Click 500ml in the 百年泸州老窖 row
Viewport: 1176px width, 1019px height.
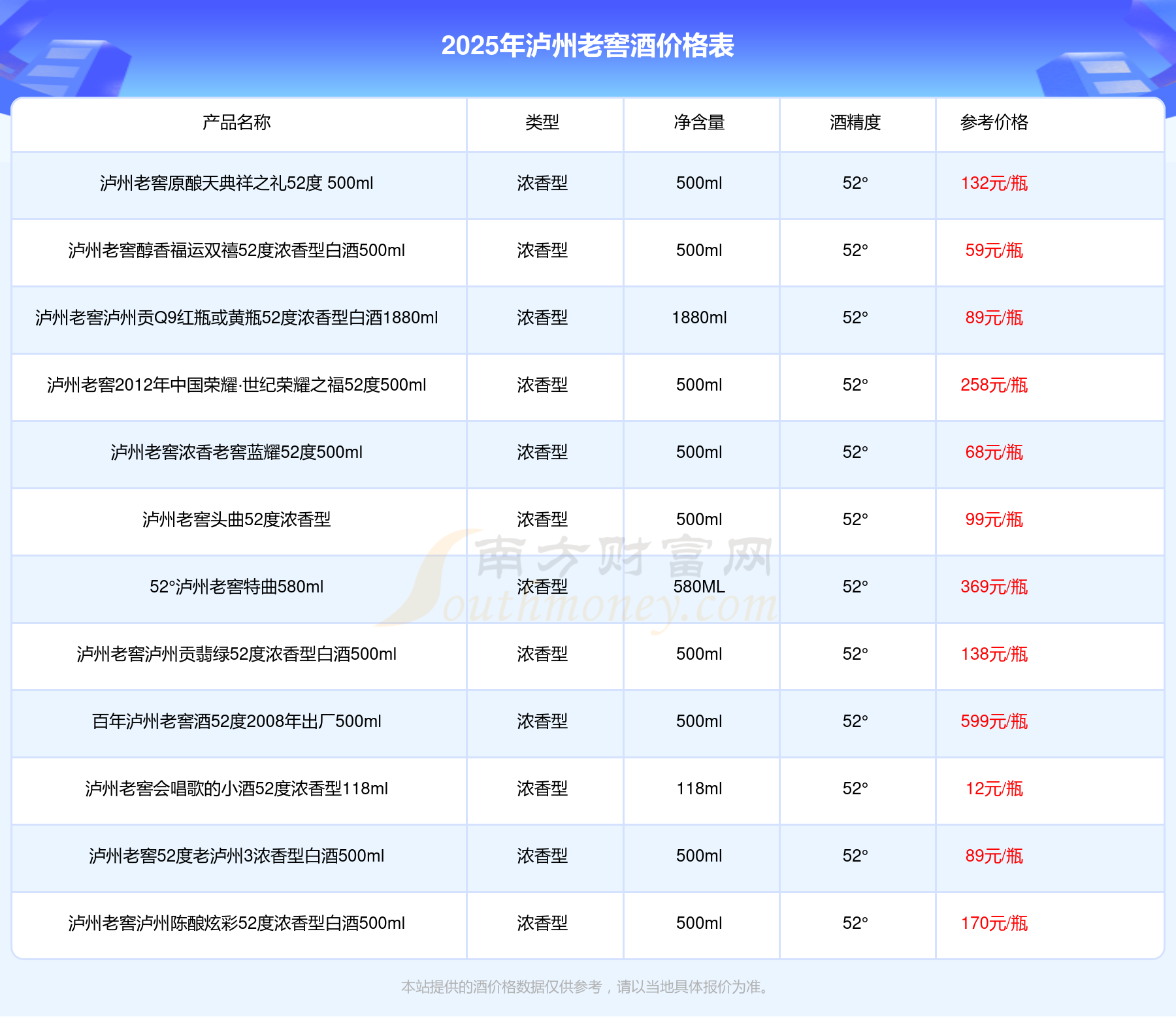699,721
